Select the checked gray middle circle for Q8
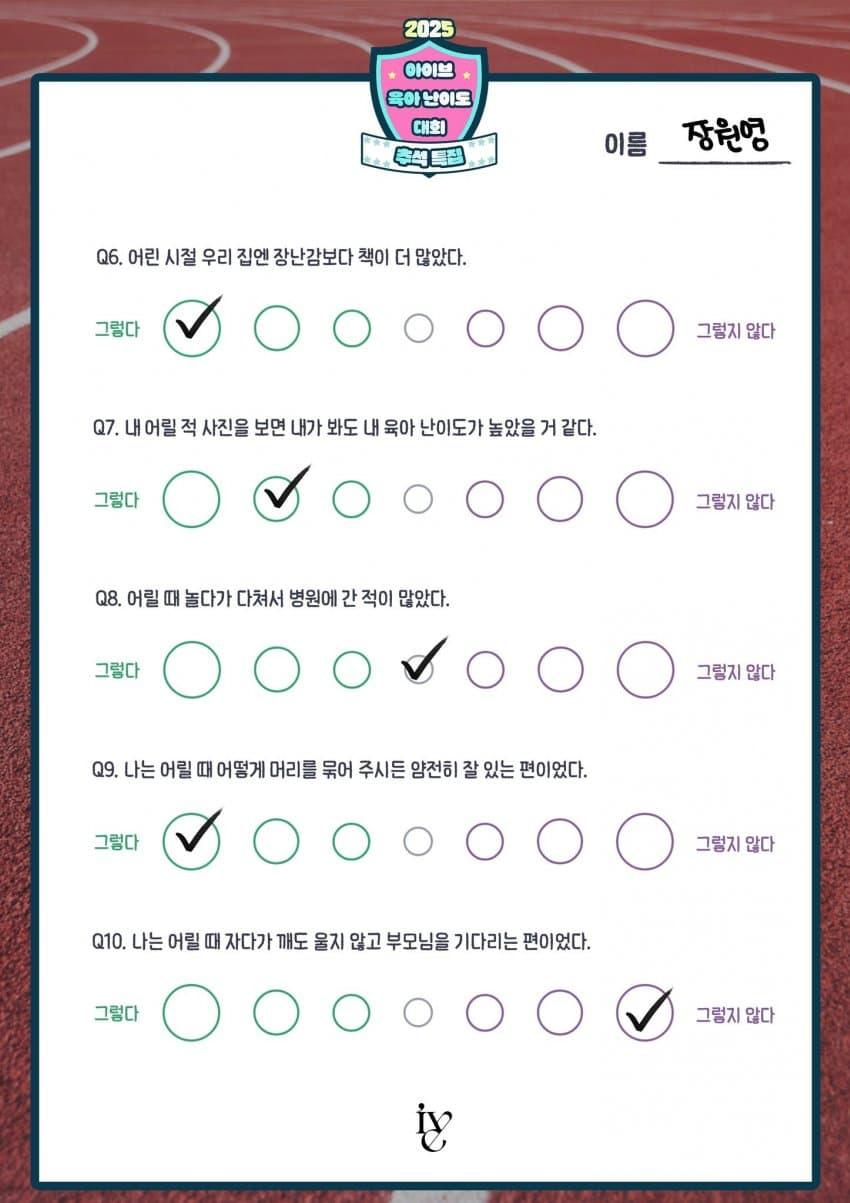This screenshot has width=850, height=1203. pos(418,669)
